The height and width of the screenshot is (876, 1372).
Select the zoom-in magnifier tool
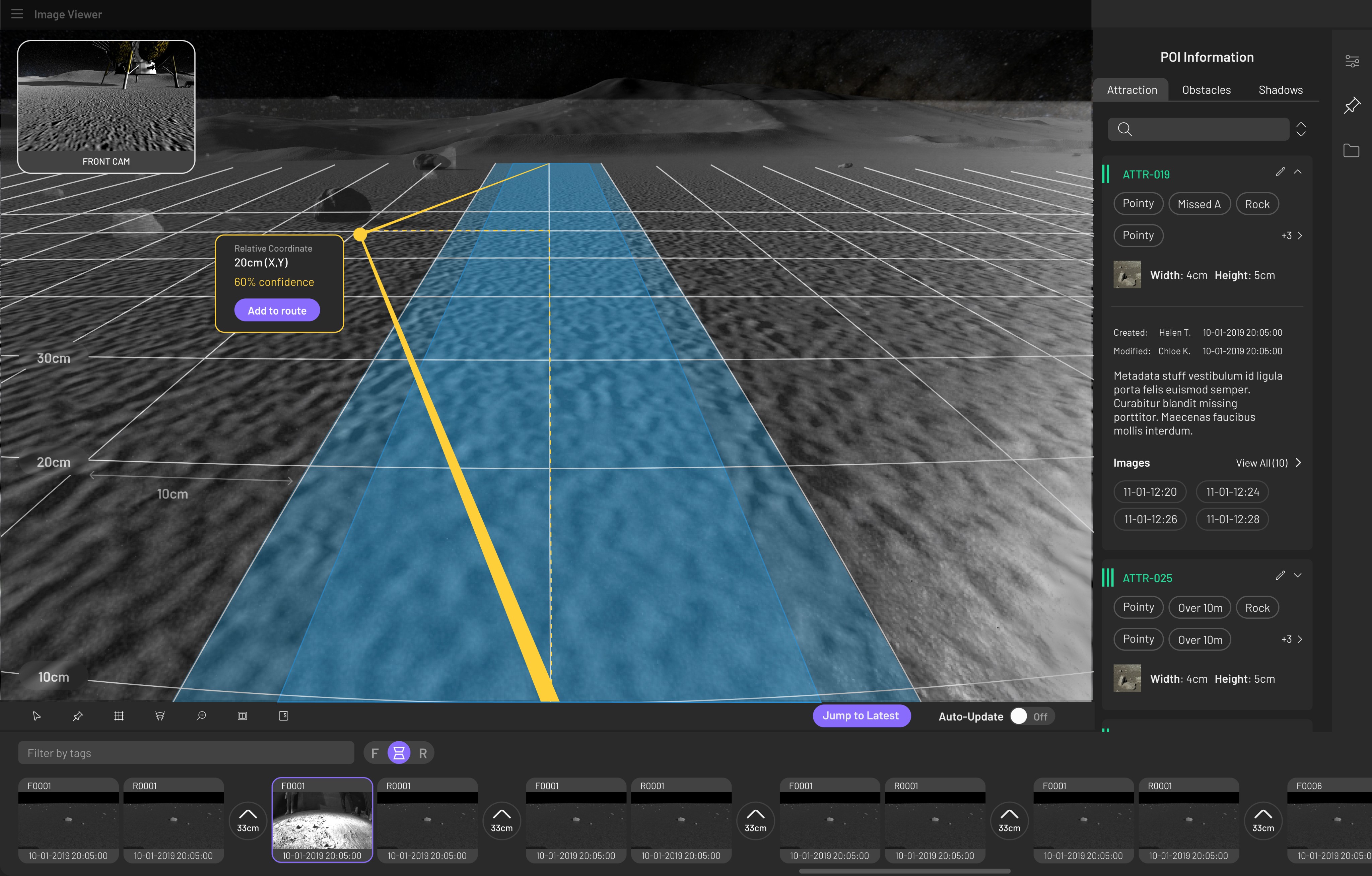pos(201,716)
